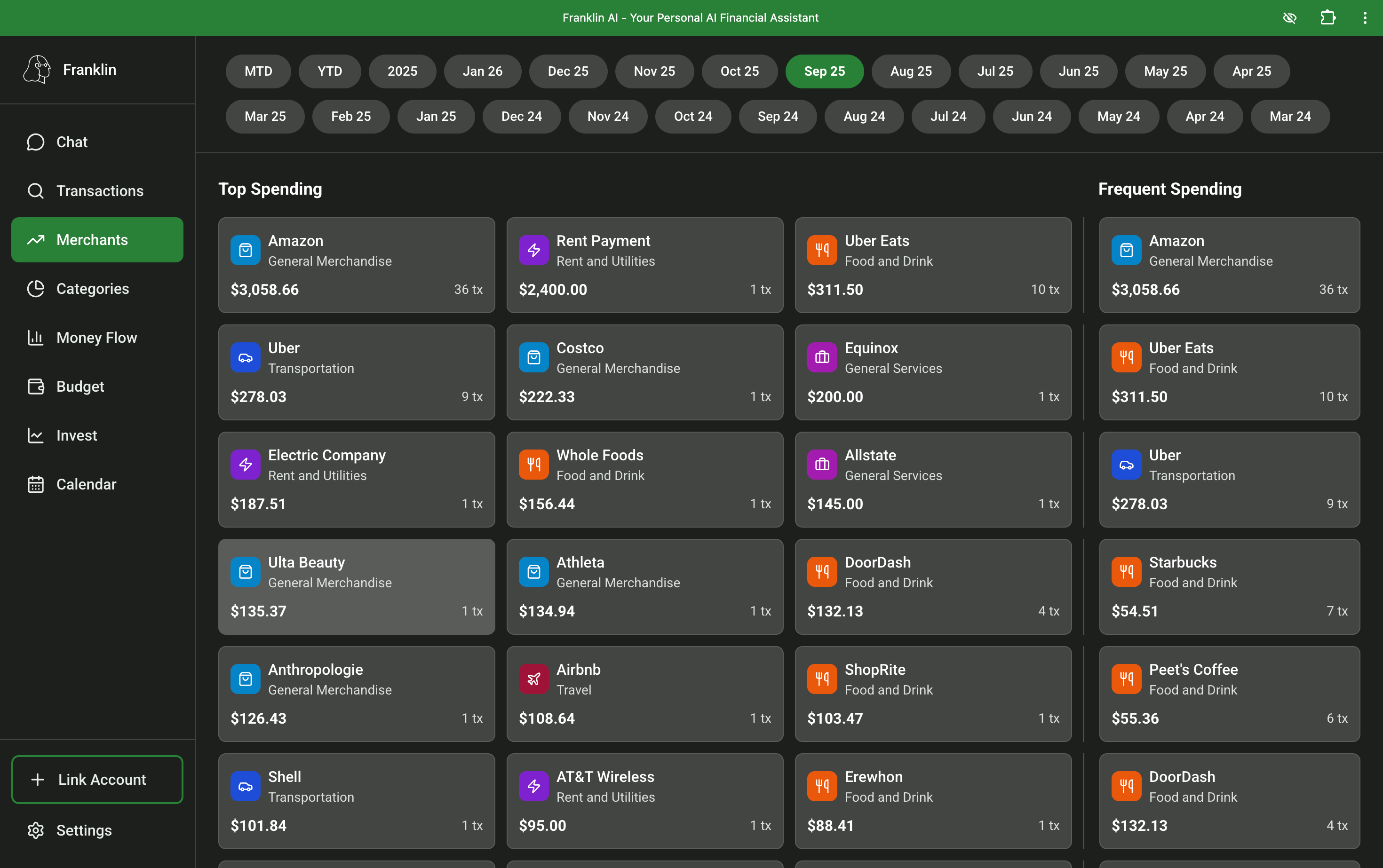Click the Invest line chart icon
1383x868 pixels.
[x=36, y=435]
